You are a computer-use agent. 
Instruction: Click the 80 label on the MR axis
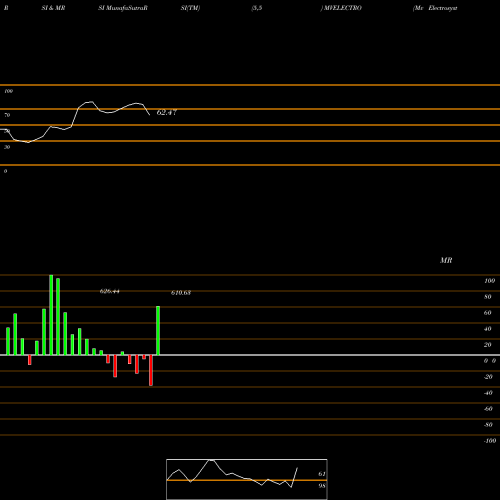pos(487,297)
